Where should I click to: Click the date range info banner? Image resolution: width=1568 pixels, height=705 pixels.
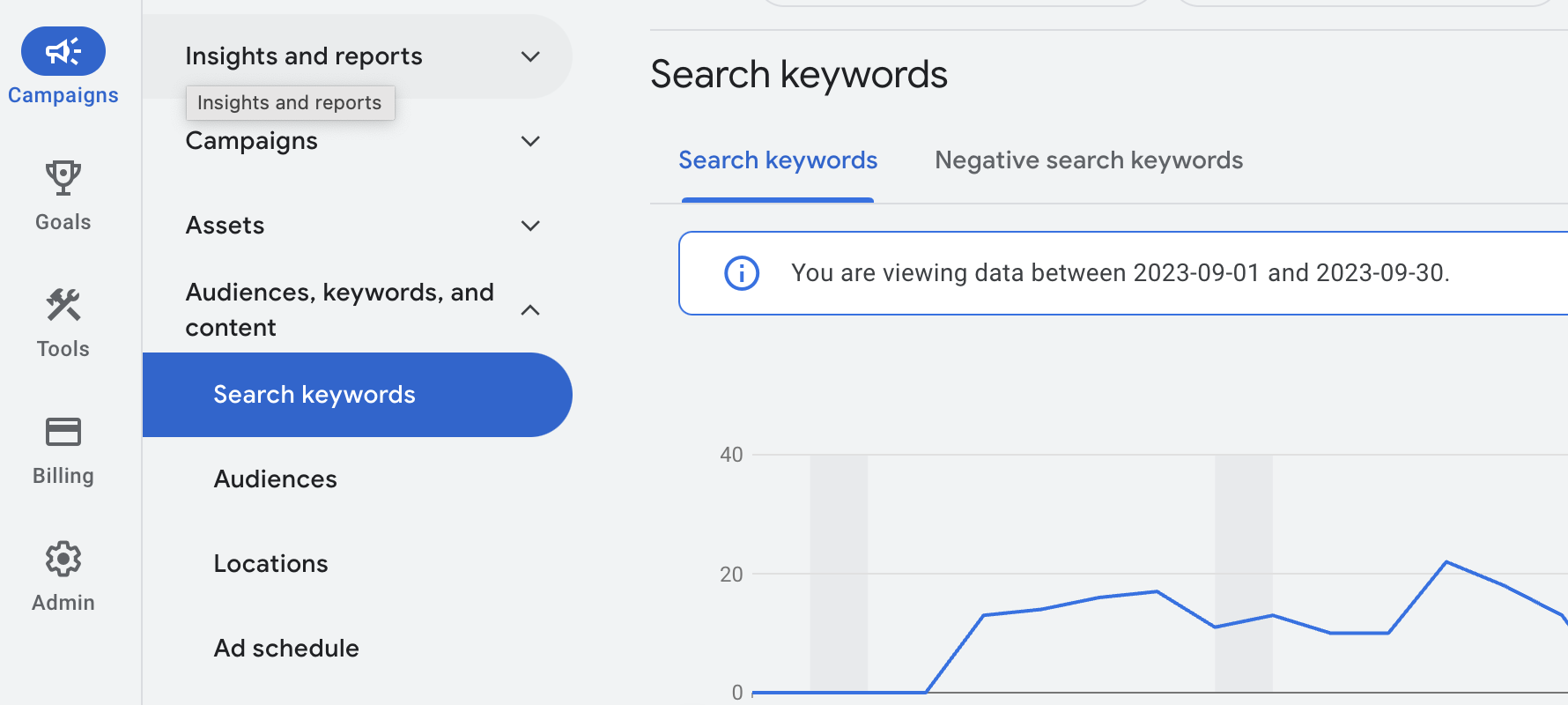pos(1119,273)
